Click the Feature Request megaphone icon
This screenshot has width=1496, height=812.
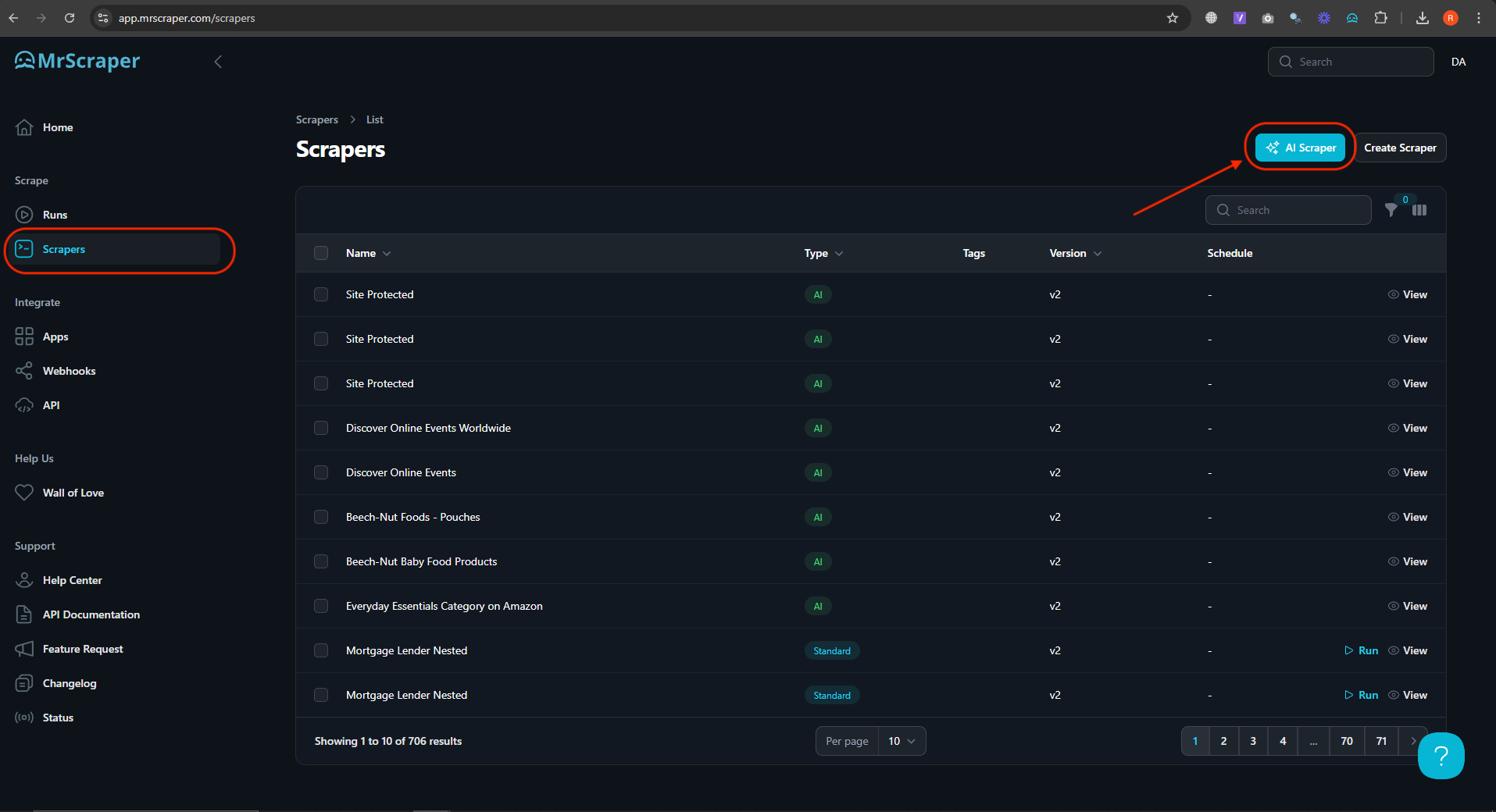pos(24,649)
